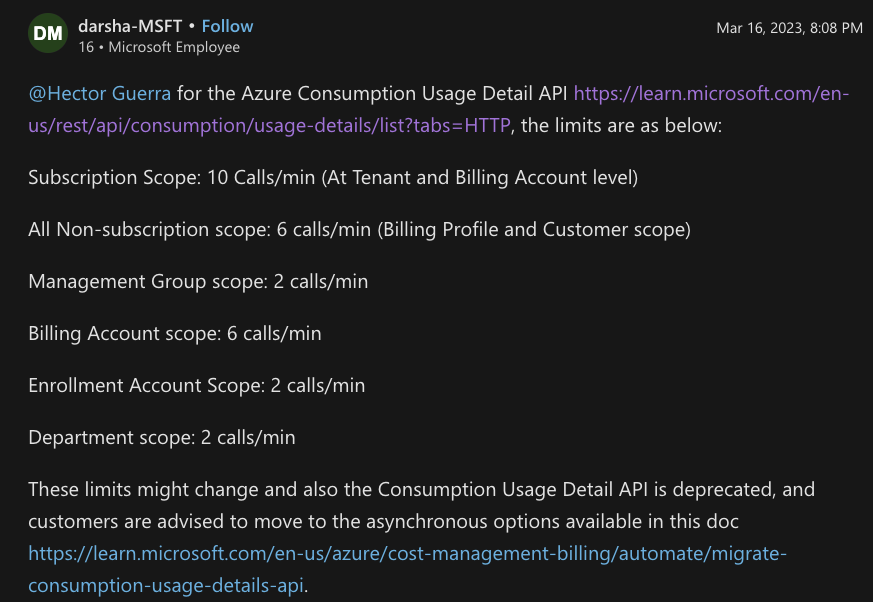Click the Billing Account scope text
This screenshot has width=873, height=602.
tap(175, 333)
